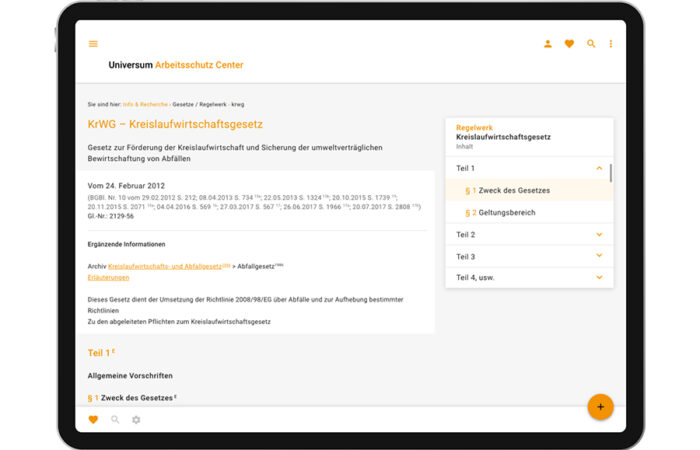The image size is (700, 450).
Task: Open the user profile icon
Action: coord(547,44)
